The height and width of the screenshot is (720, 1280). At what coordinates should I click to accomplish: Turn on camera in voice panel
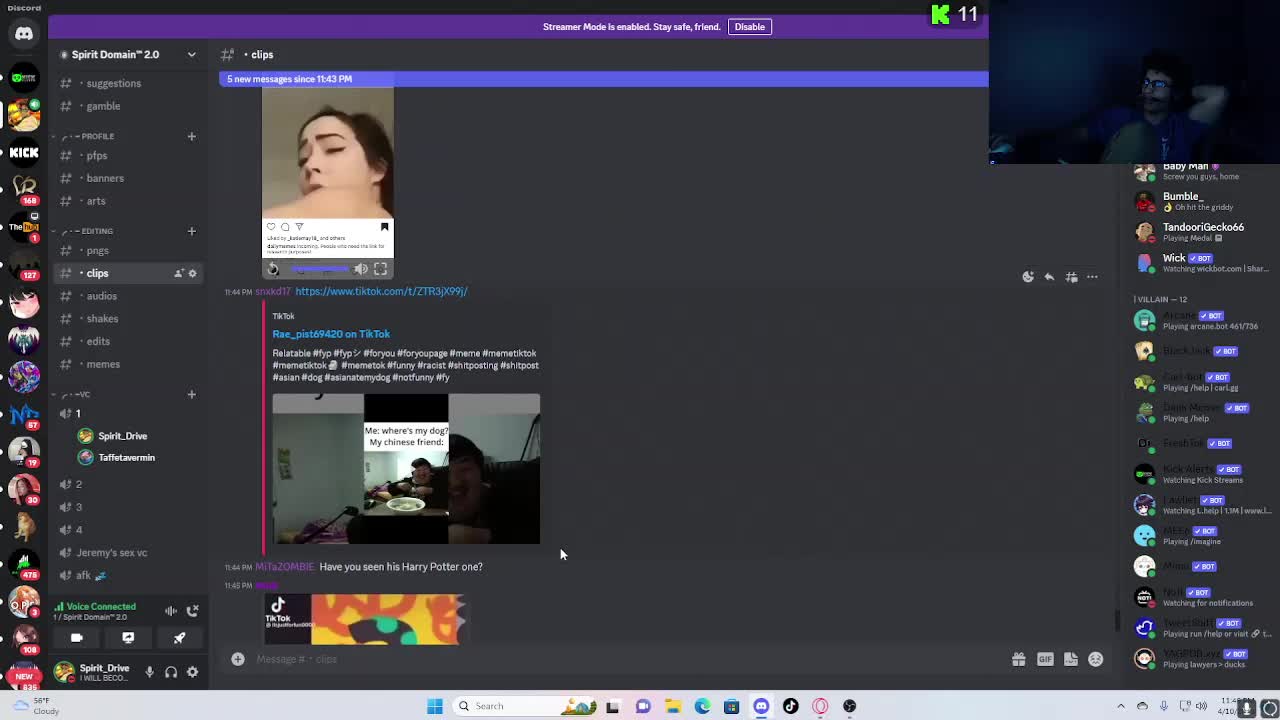pyautogui.click(x=77, y=637)
